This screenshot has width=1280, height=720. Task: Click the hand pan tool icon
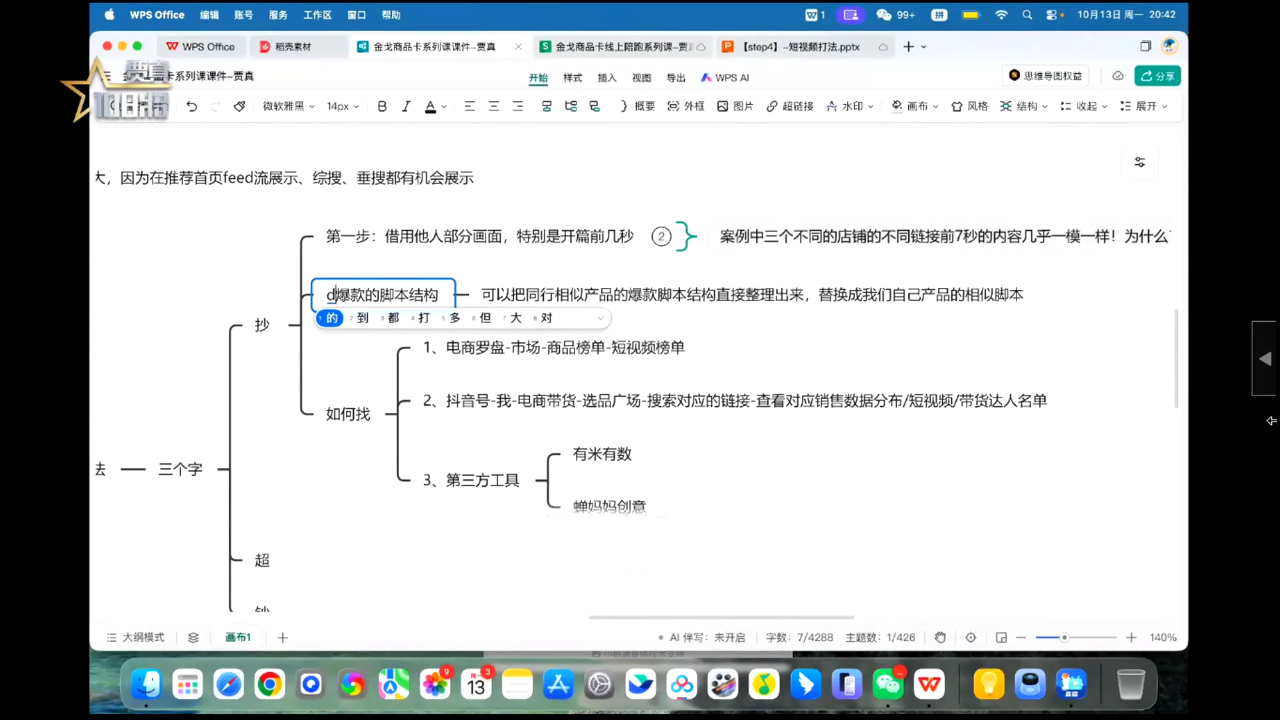click(941, 638)
